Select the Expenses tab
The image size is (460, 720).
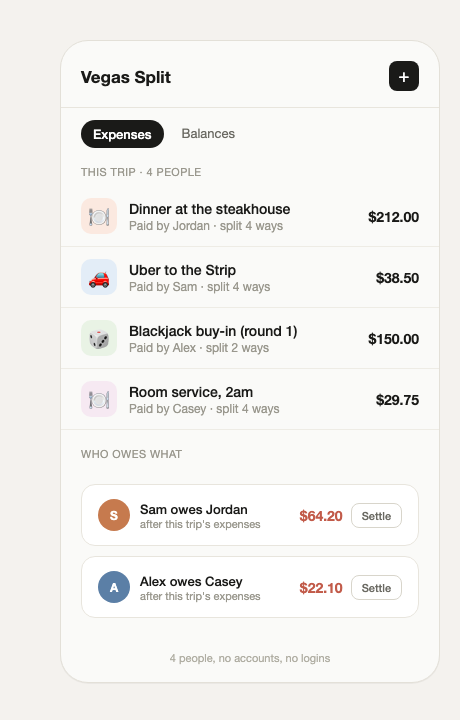(x=122, y=134)
